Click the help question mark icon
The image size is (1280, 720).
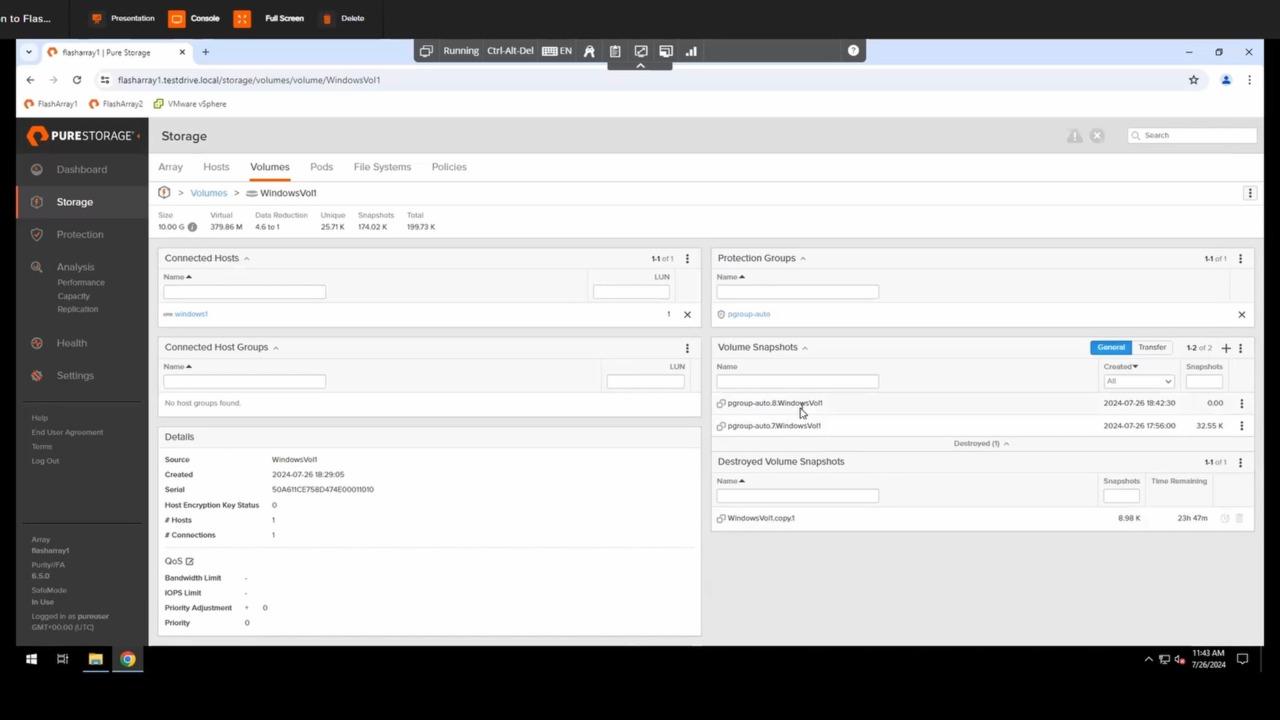click(x=853, y=50)
